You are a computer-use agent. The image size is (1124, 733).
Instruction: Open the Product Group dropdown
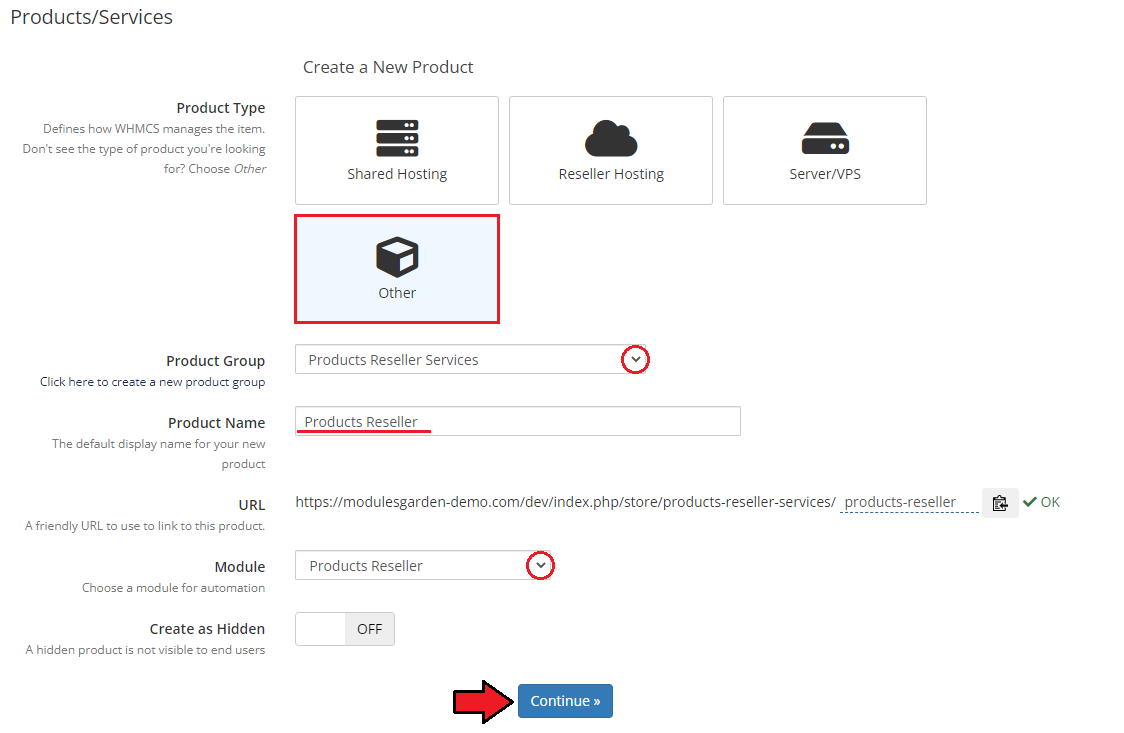click(470, 359)
